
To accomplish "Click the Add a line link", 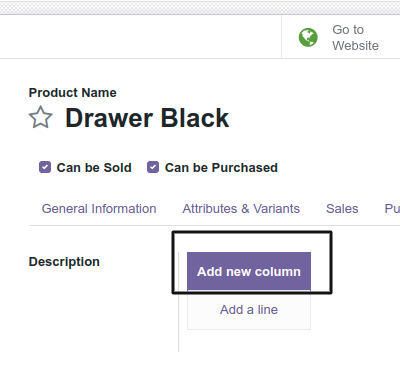I will [x=249, y=310].
